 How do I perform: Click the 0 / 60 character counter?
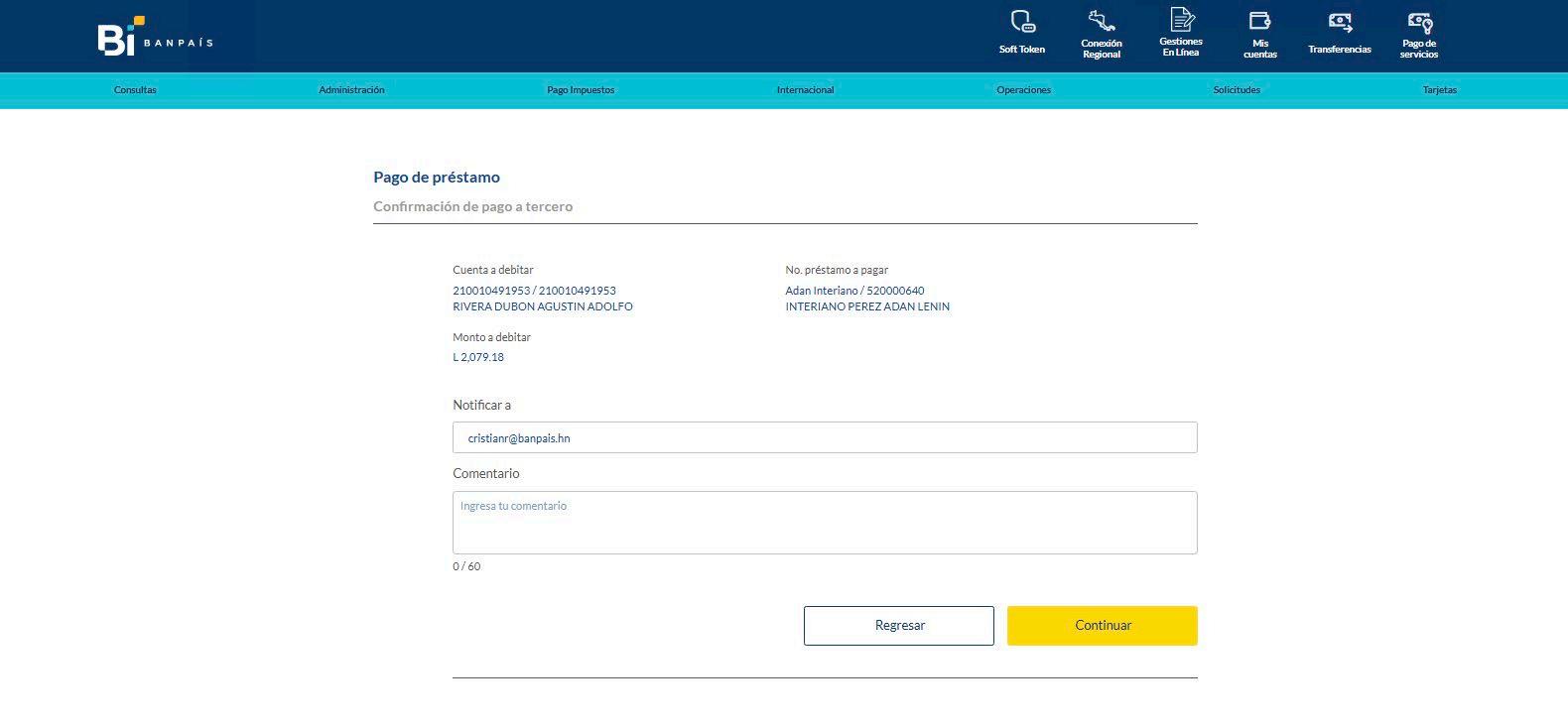tap(466, 566)
